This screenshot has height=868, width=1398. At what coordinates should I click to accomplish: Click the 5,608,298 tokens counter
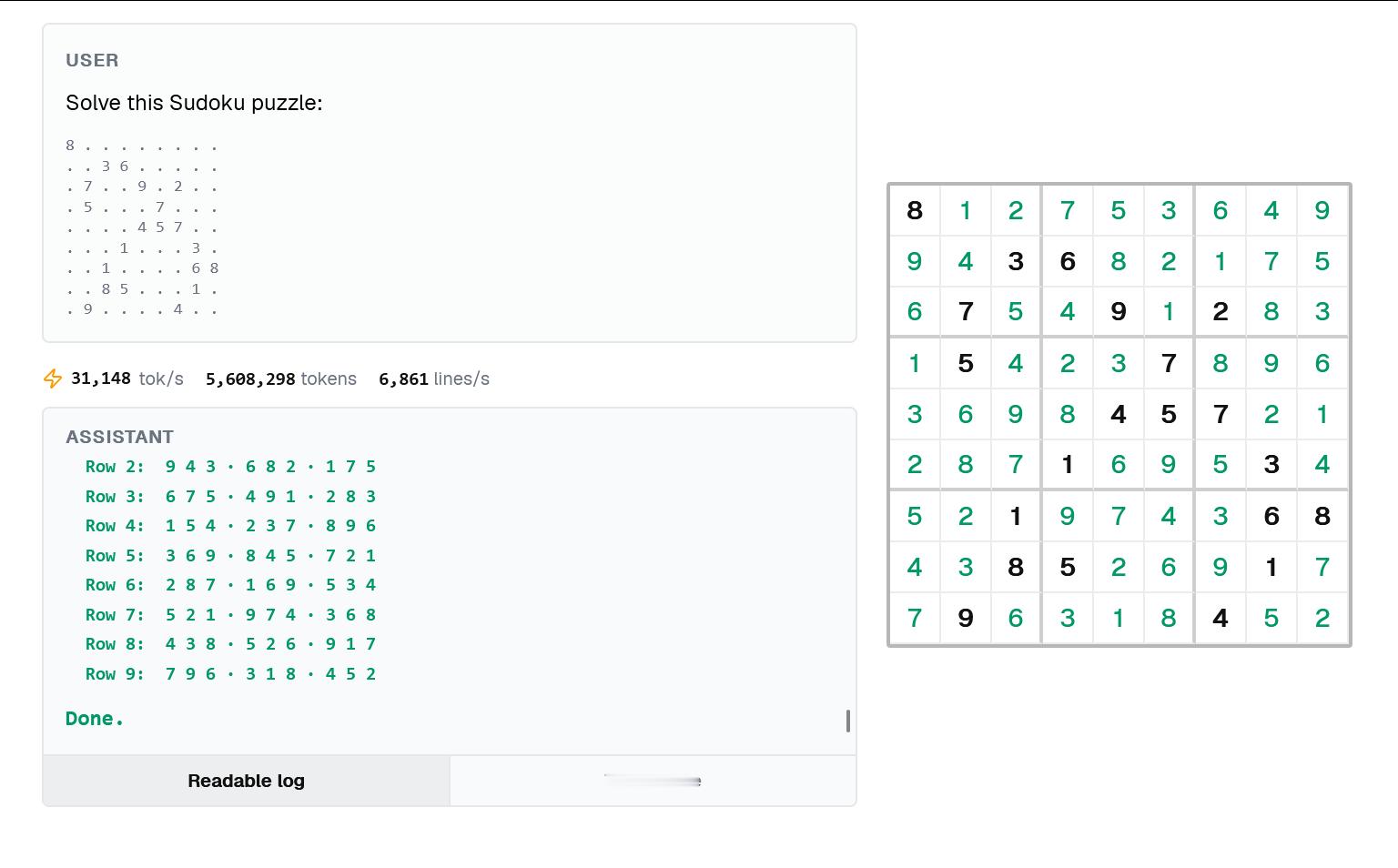[x=280, y=378]
